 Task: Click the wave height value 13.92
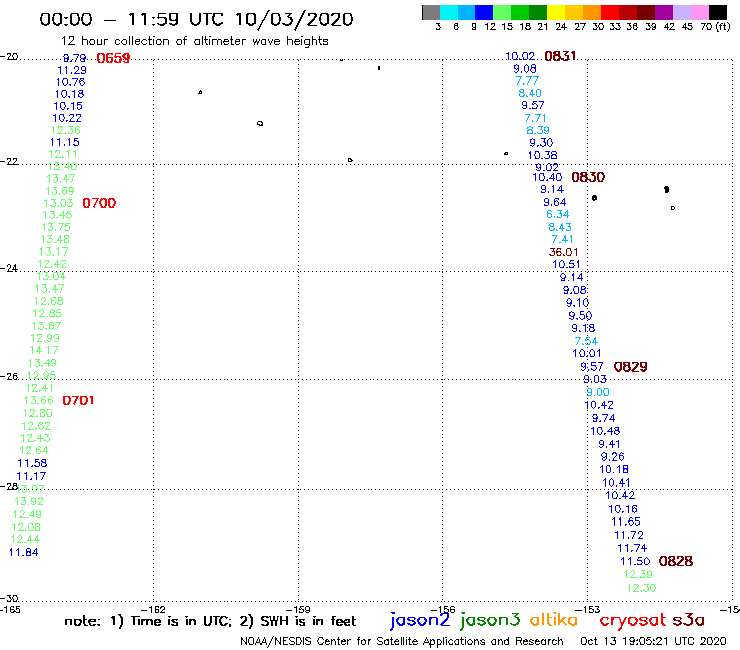pyautogui.click(x=29, y=501)
